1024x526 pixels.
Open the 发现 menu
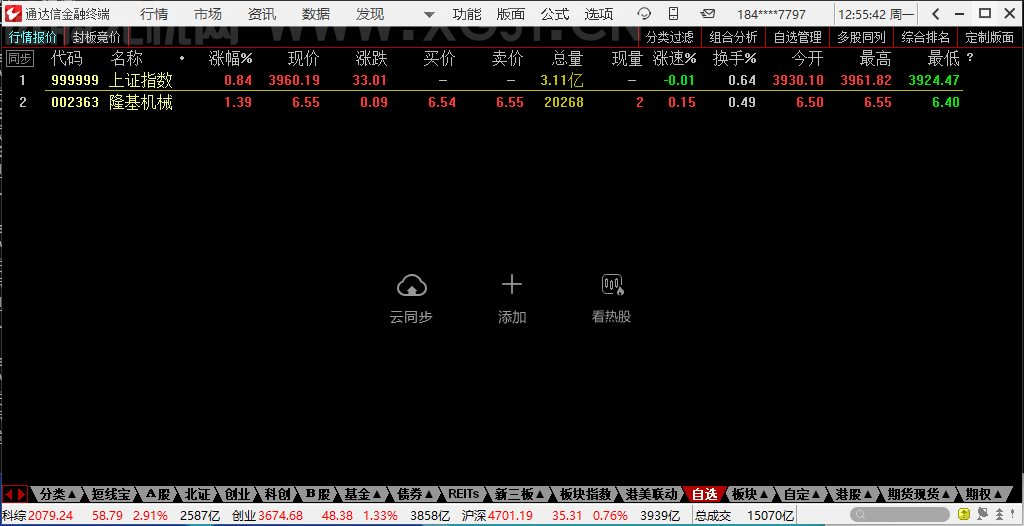click(370, 14)
